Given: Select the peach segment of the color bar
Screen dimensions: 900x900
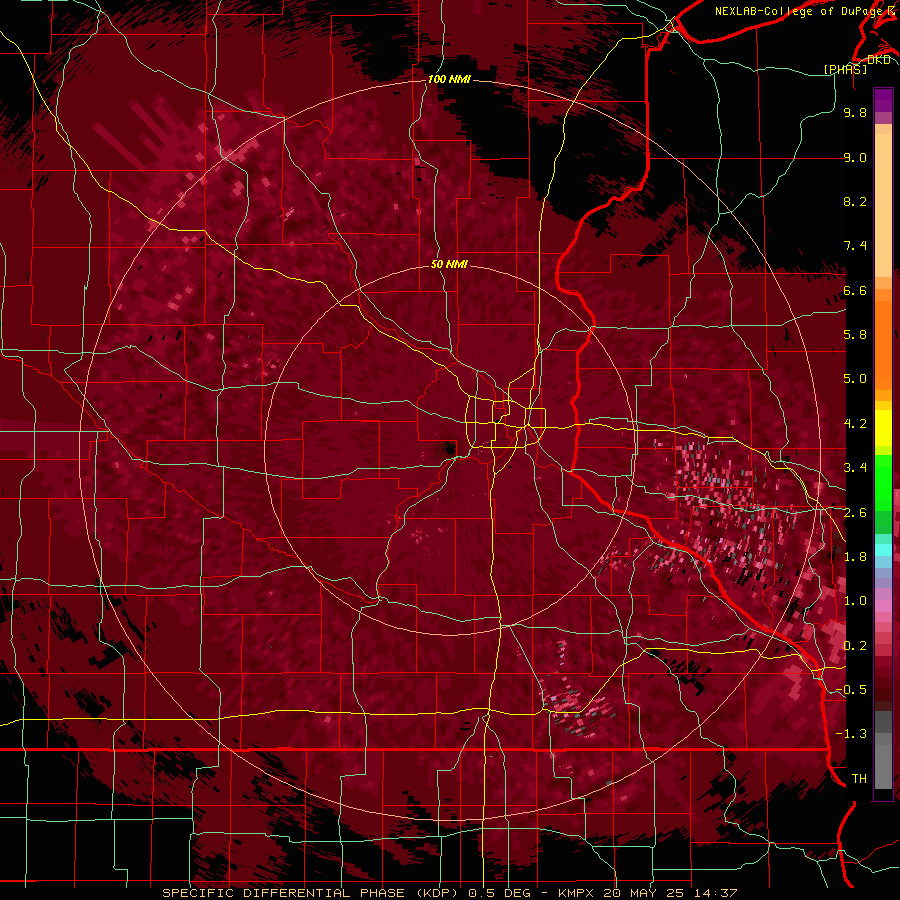Looking at the screenshot, I should [883, 205].
